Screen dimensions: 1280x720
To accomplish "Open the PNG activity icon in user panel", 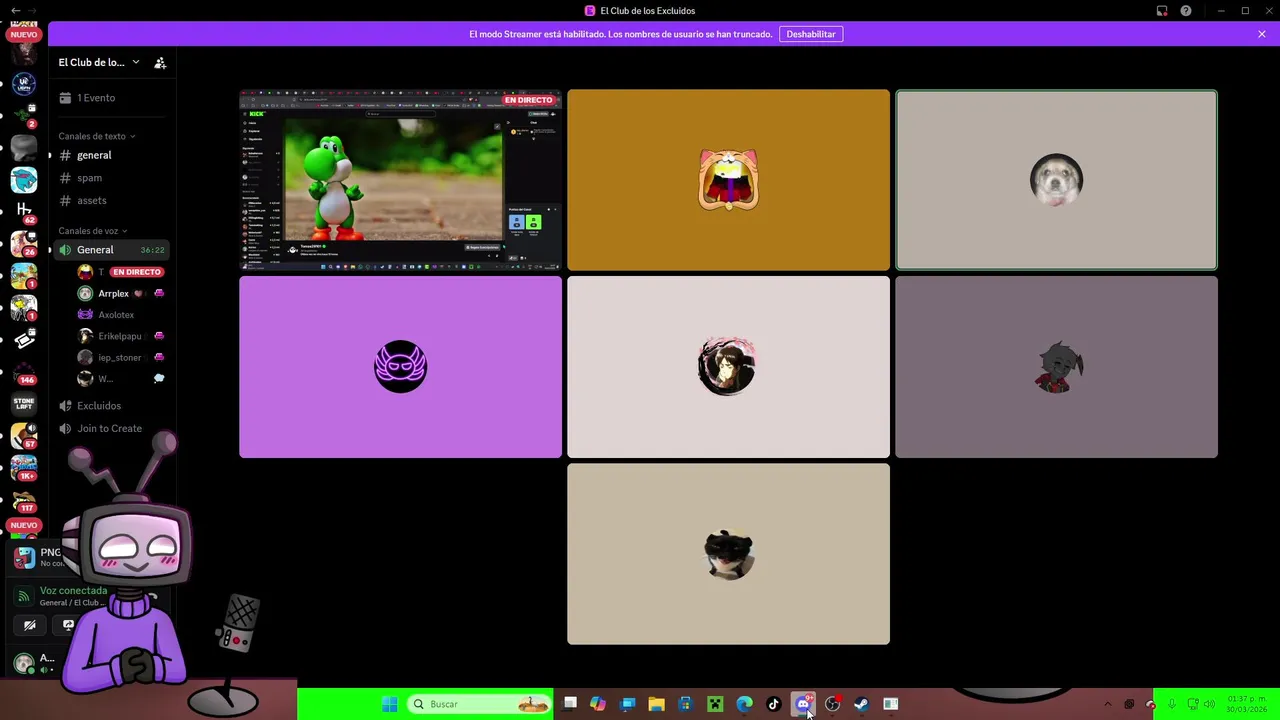I will [x=24, y=558].
